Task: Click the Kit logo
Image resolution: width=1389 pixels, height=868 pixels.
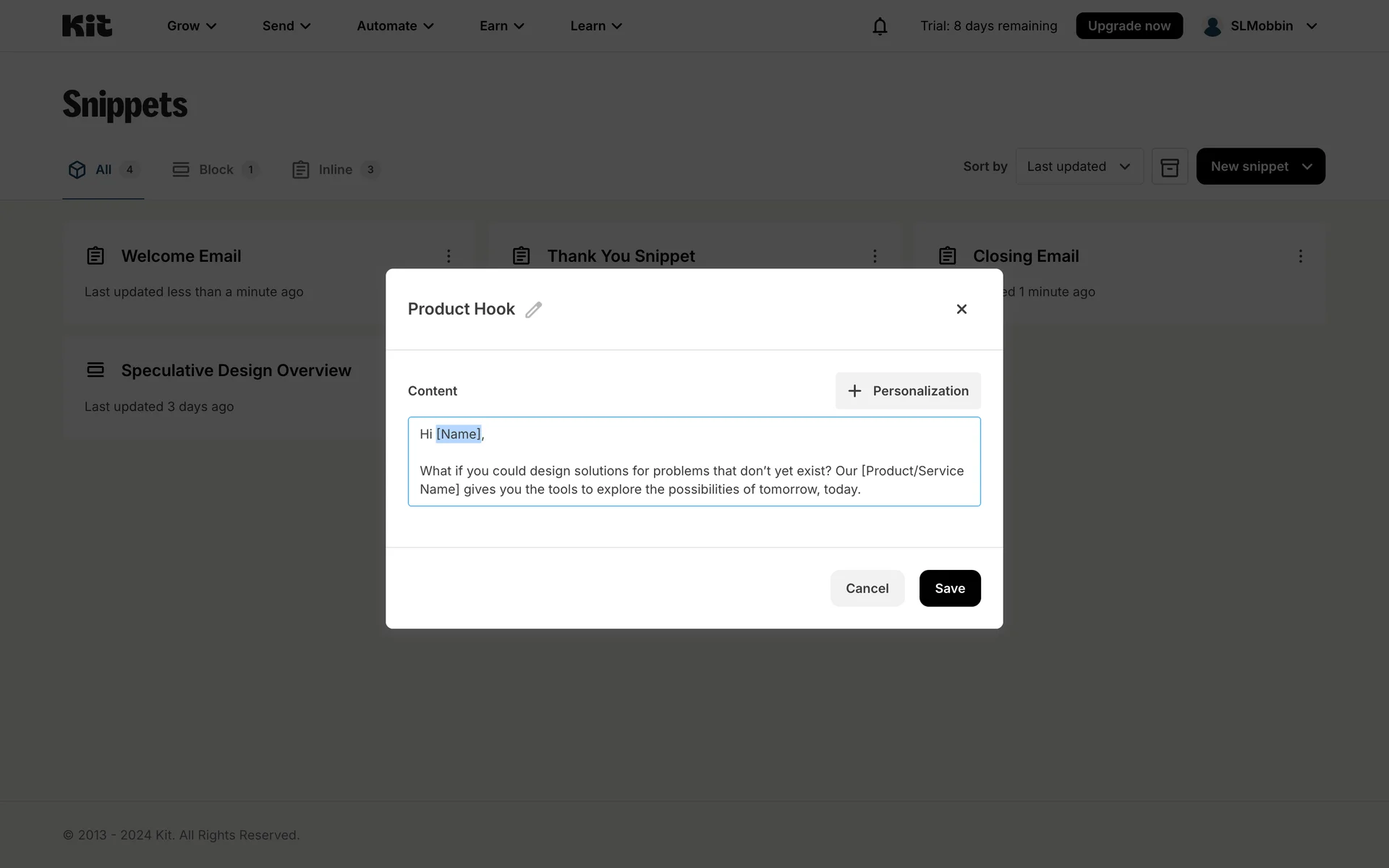Action: pyautogui.click(x=87, y=26)
